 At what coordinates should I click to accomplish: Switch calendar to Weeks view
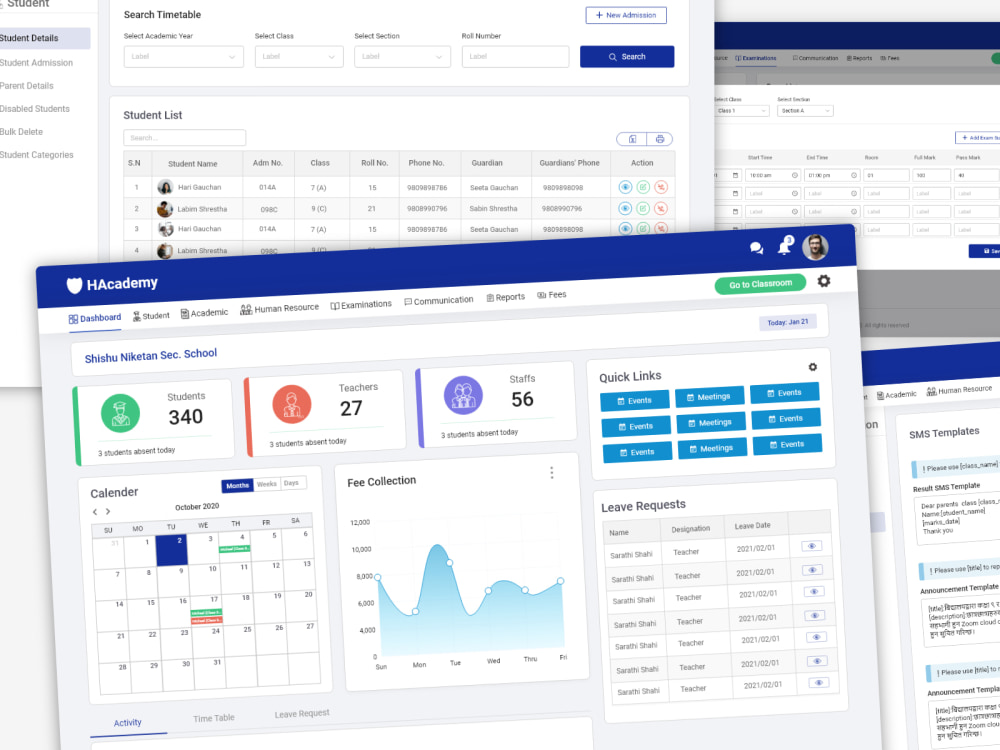pyautogui.click(x=267, y=484)
